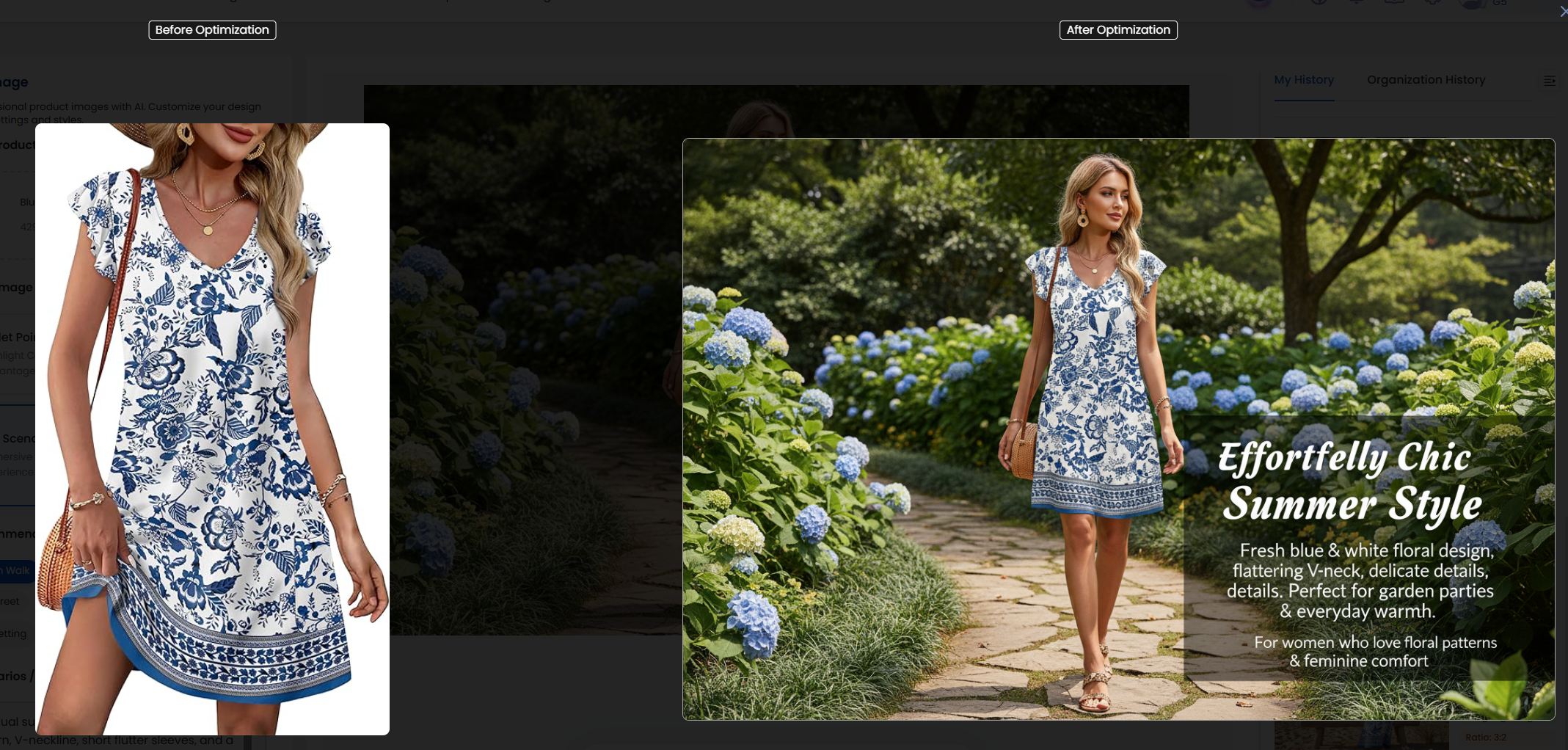The width and height of the screenshot is (1568, 750).
Task: Click the history panel collapse icon
Action: pyautogui.click(x=1549, y=81)
